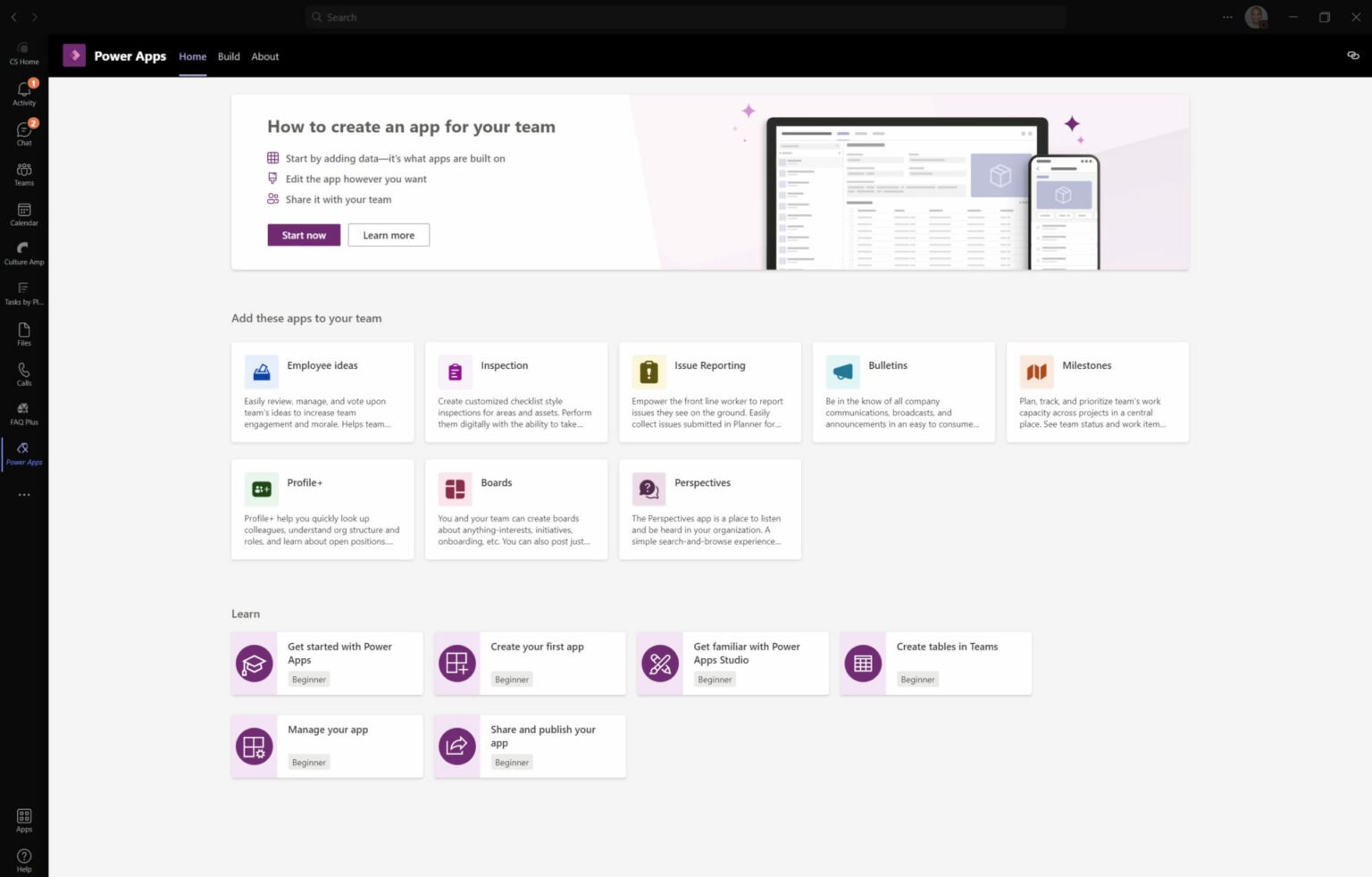
Task: Open the Employee ideas card title
Action: (322, 365)
